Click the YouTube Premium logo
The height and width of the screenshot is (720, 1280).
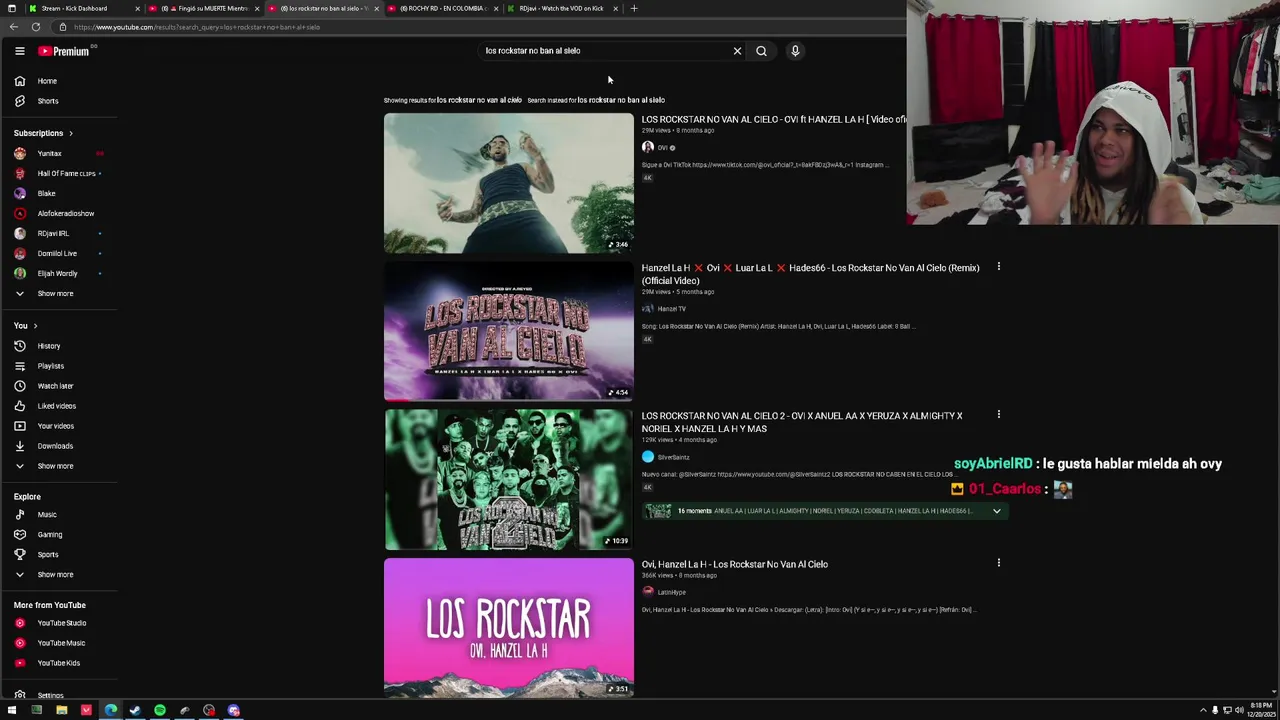pyautogui.click(x=64, y=51)
